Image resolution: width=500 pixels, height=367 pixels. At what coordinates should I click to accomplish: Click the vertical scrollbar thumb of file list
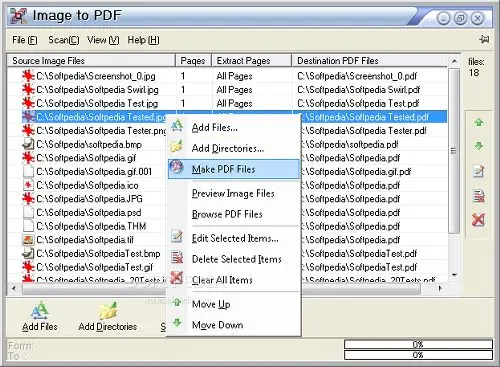(x=453, y=151)
